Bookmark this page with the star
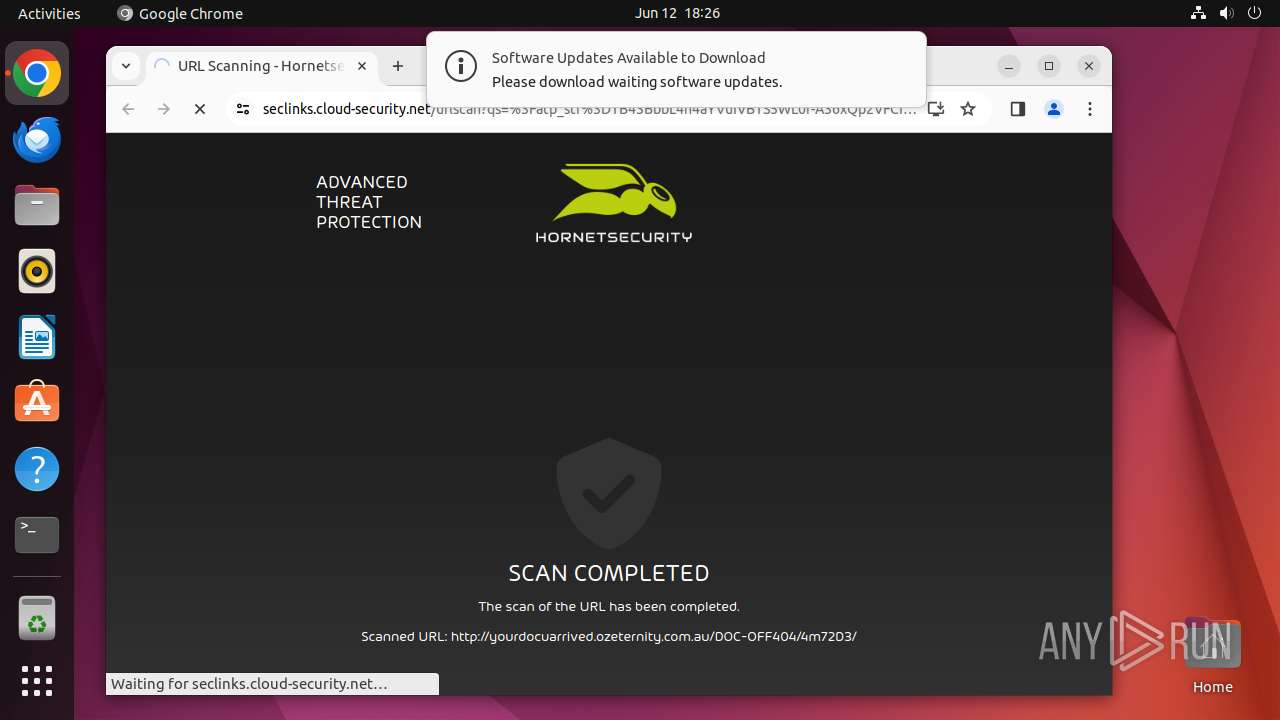 click(968, 109)
